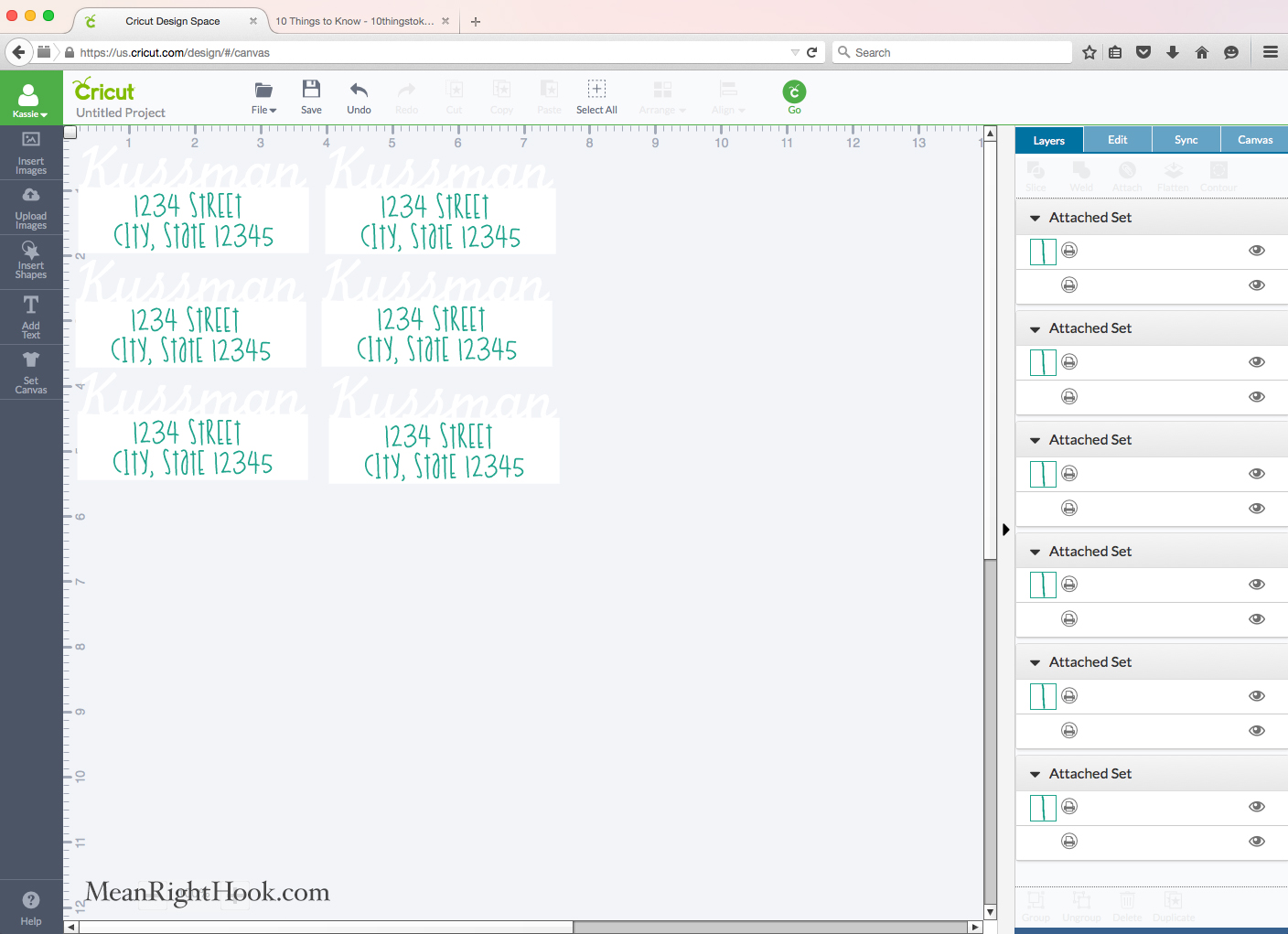Undo the last action
1288x934 pixels.
[359, 97]
